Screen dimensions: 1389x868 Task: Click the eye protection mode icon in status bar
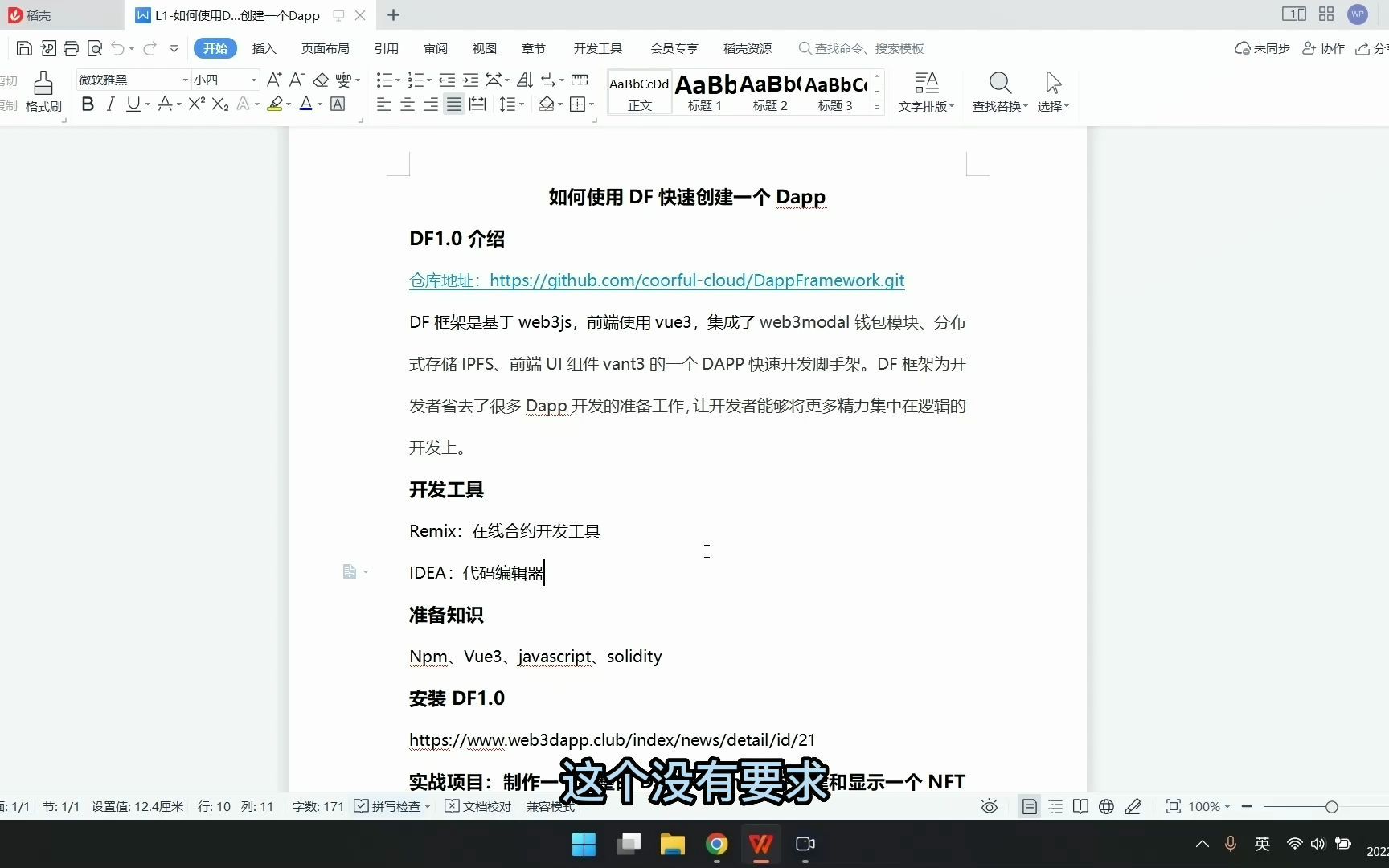pyautogui.click(x=990, y=806)
